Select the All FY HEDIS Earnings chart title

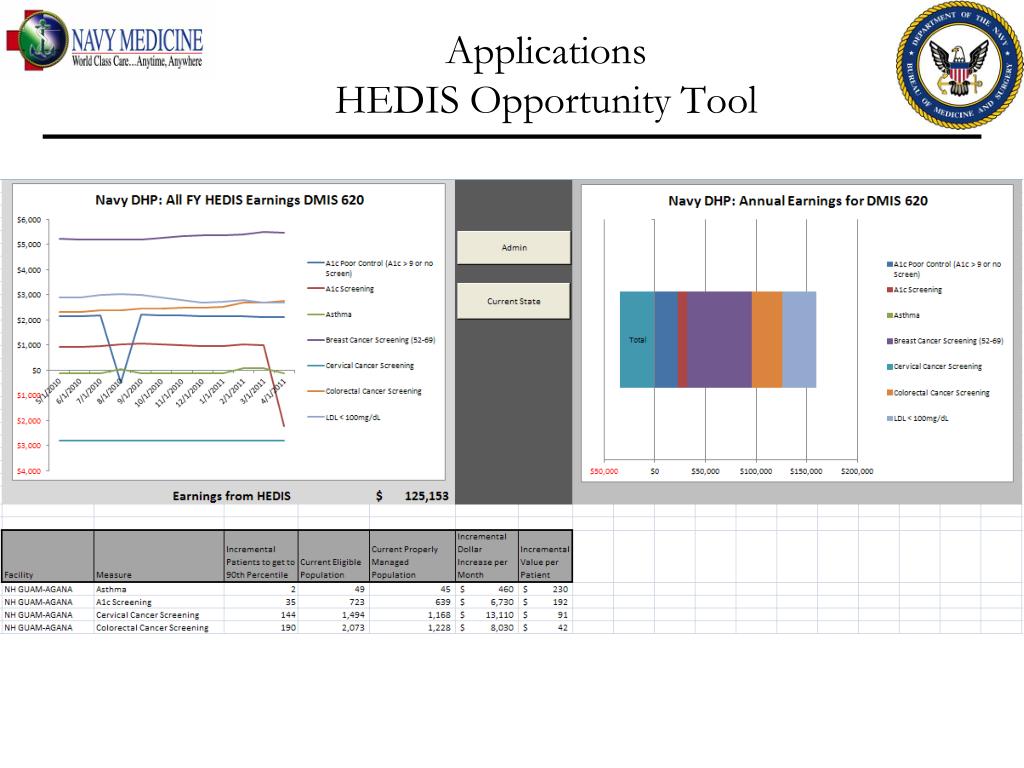[x=229, y=200]
